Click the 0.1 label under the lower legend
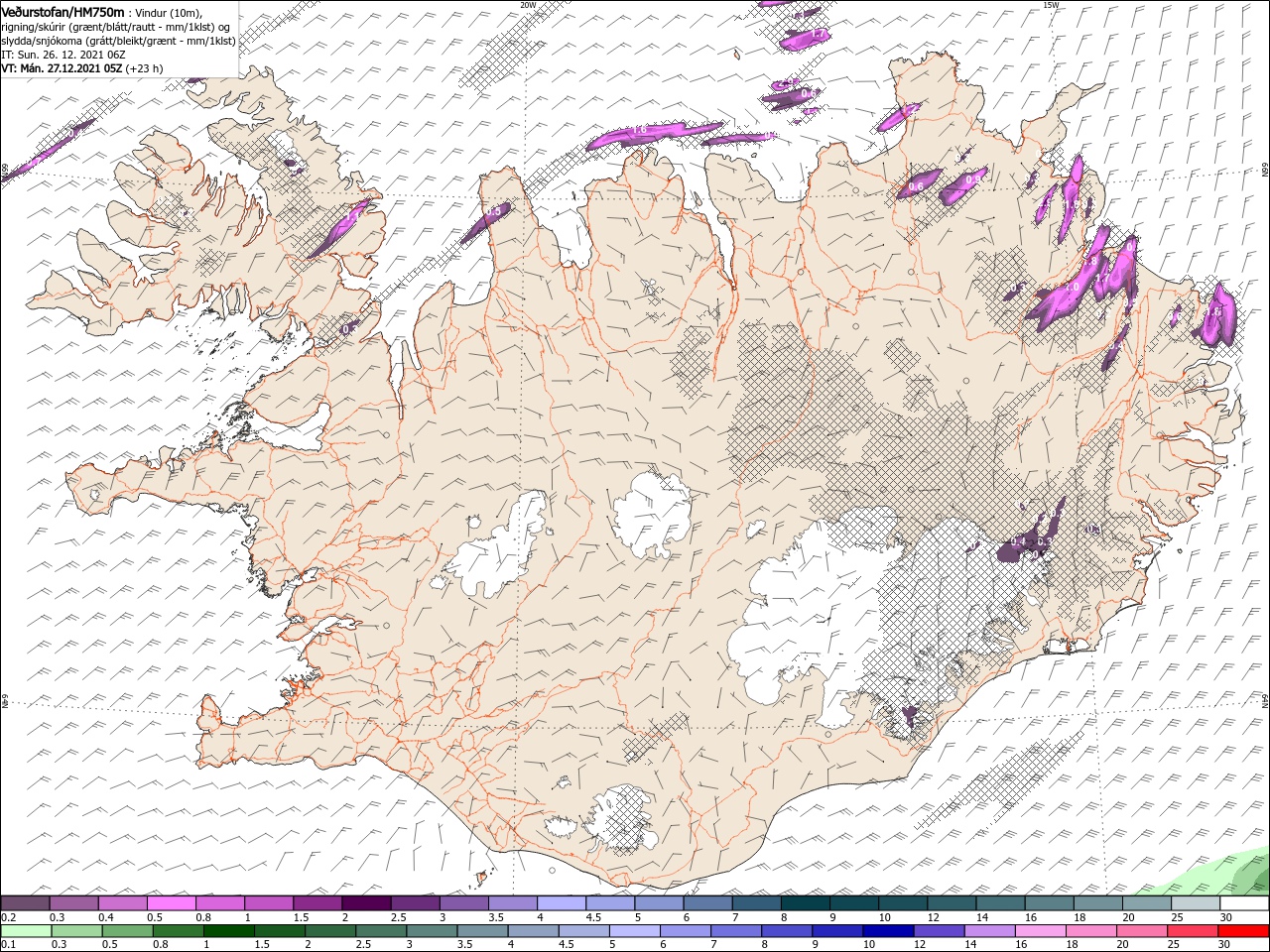This screenshot has width=1270, height=952. tap(8, 945)
